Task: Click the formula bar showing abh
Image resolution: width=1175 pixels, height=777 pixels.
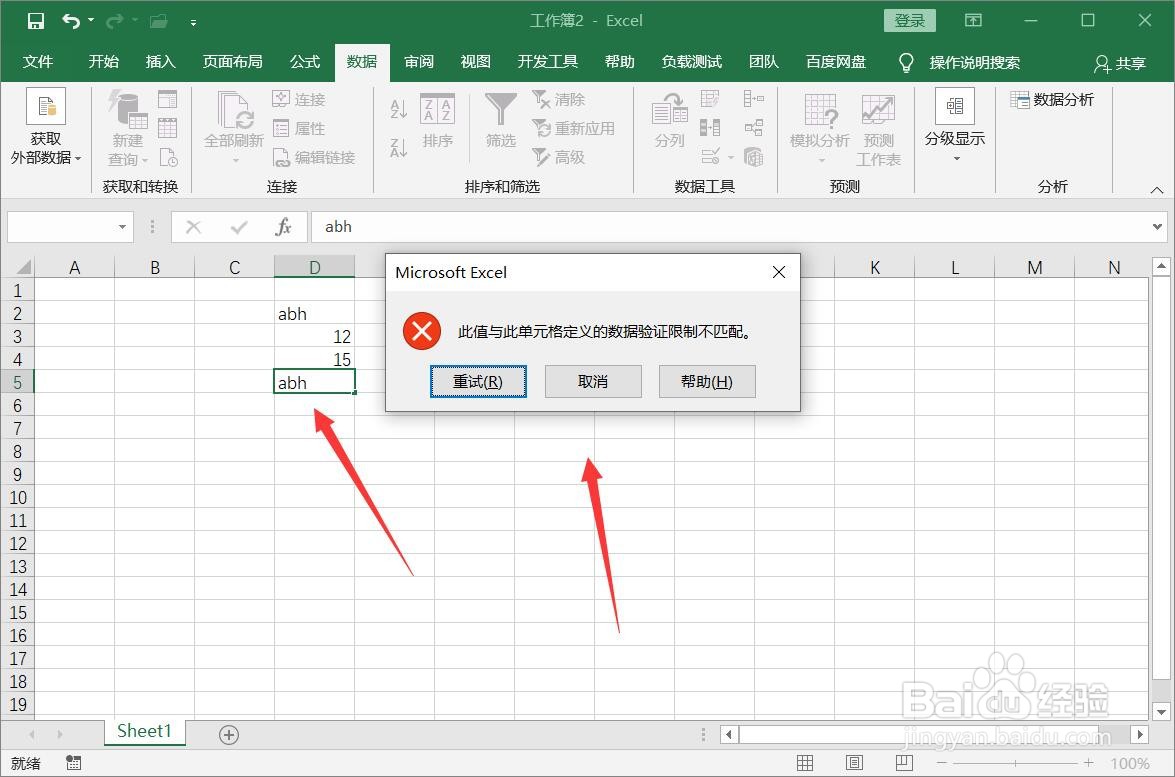Action: pos(731,227)
